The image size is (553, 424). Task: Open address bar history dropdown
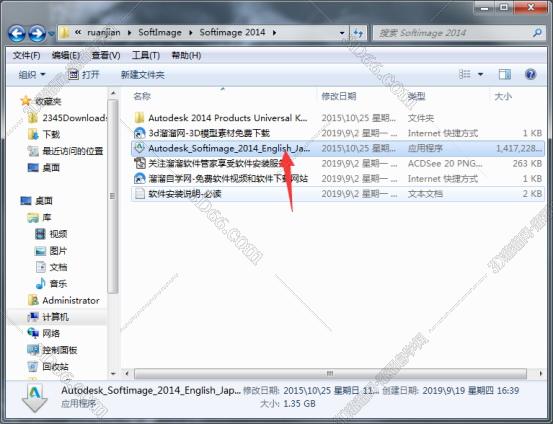[x=342, y=33]
